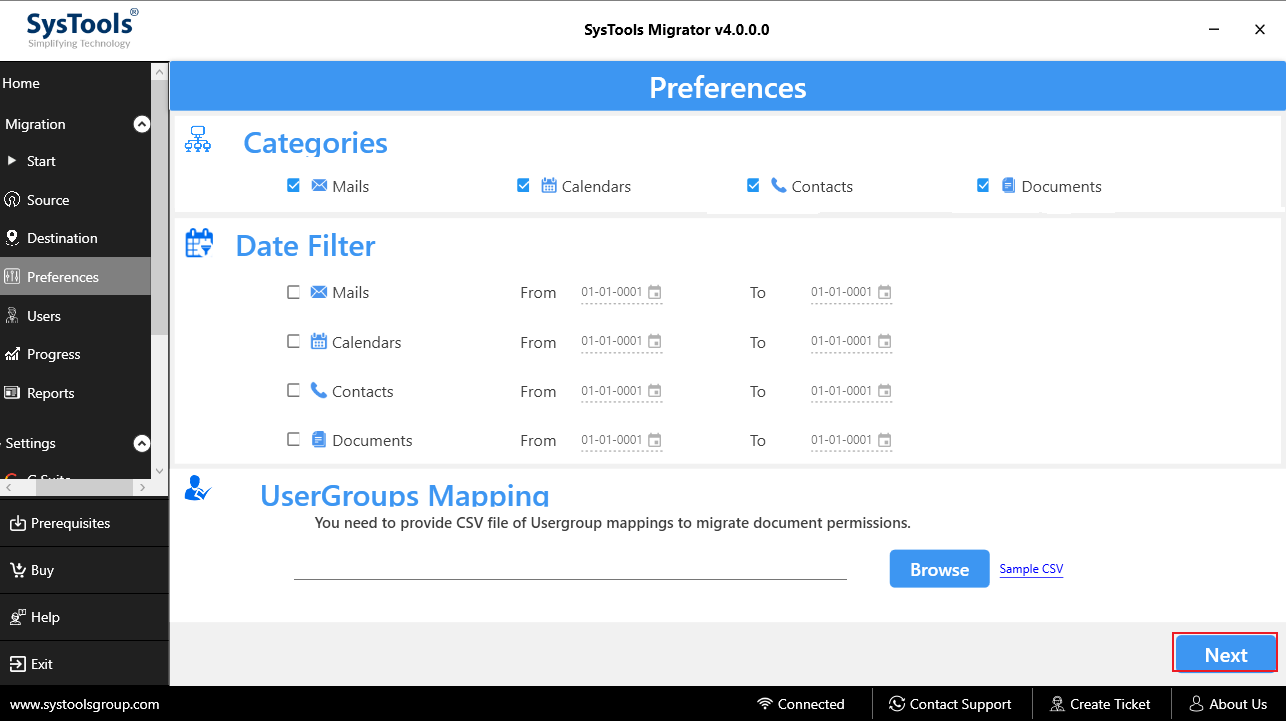Click the Exit door icon
This screenshot has width=1286, height=721.
pos(18,664)
